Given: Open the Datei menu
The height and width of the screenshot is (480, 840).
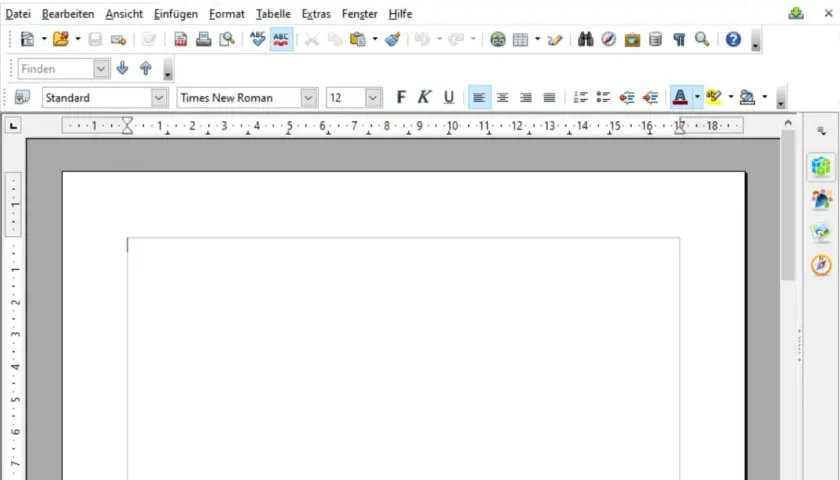Looking at the screenshot, I should [x=18, y=14].
